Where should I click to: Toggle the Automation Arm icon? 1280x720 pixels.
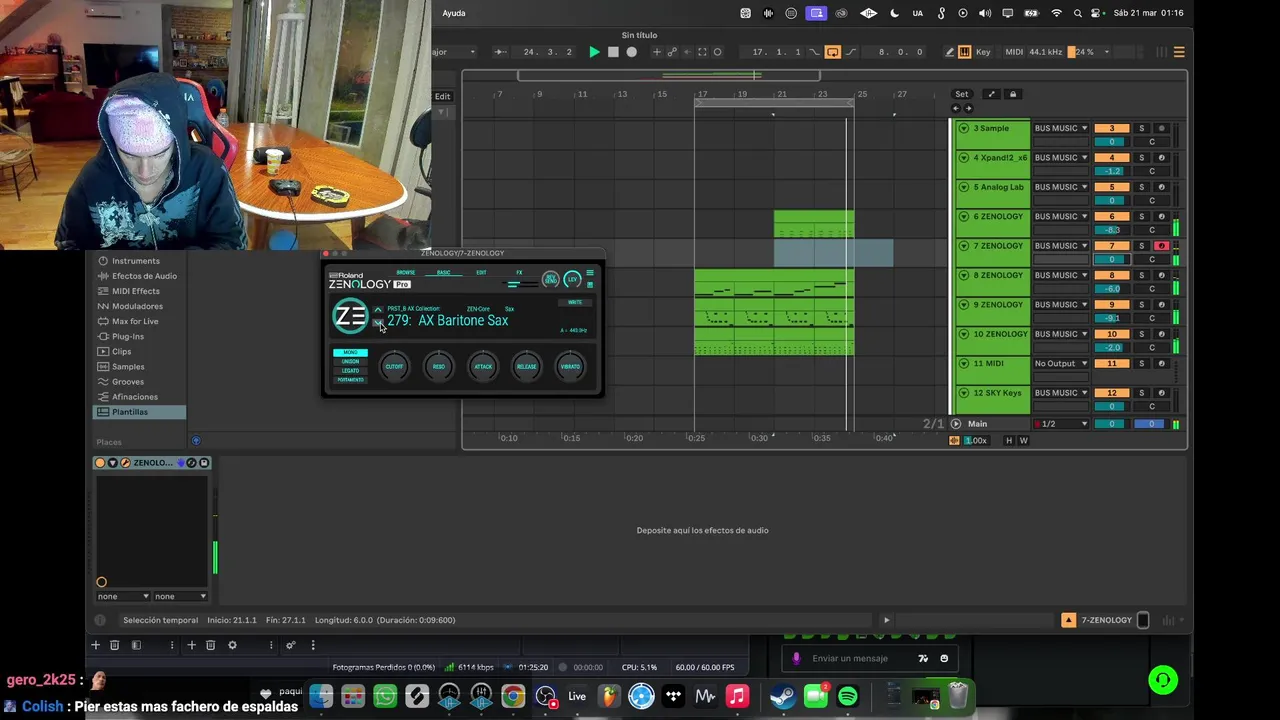tap(672, 52)
